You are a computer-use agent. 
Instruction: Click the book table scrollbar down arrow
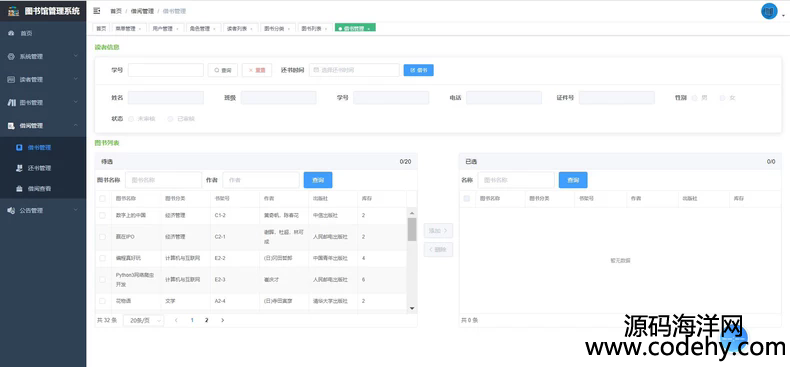tap(412, 308)
